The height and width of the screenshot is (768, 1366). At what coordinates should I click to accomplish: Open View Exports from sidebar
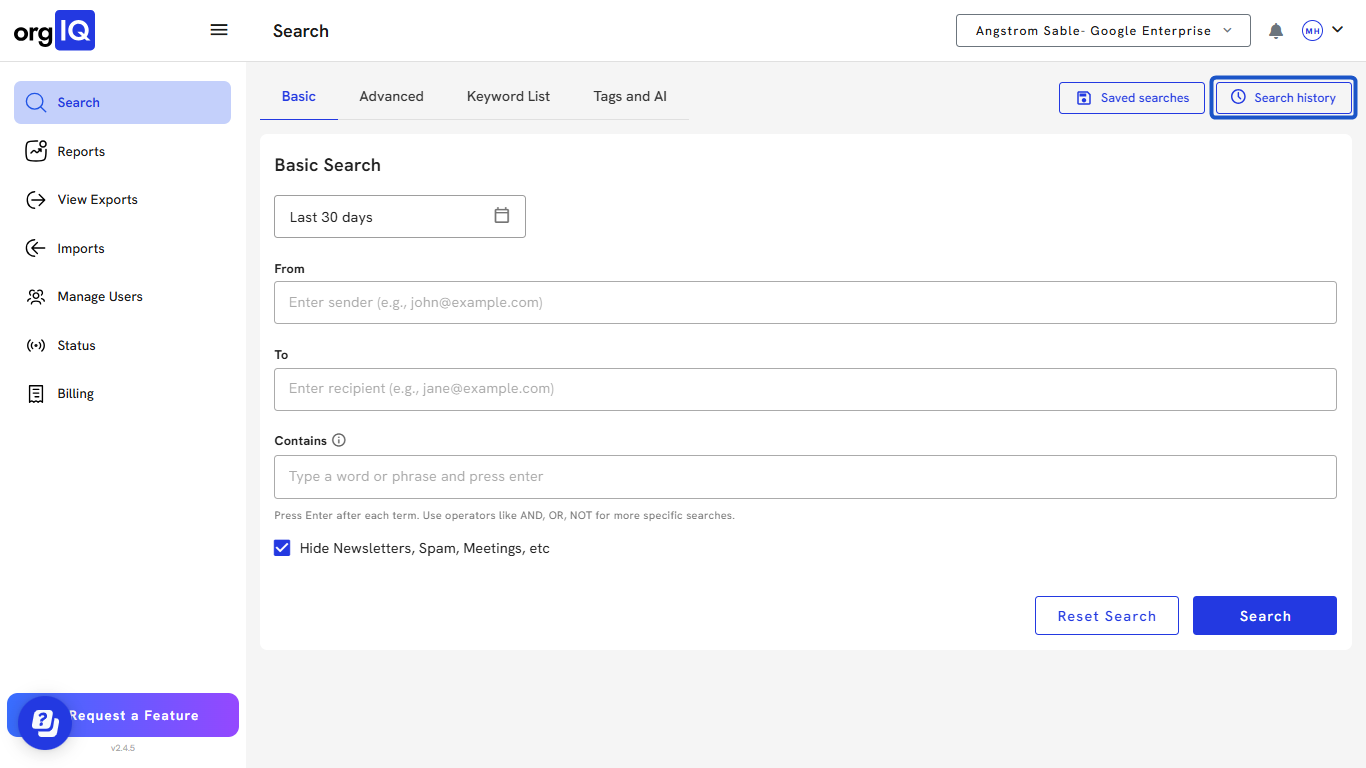tap(97, 200)
